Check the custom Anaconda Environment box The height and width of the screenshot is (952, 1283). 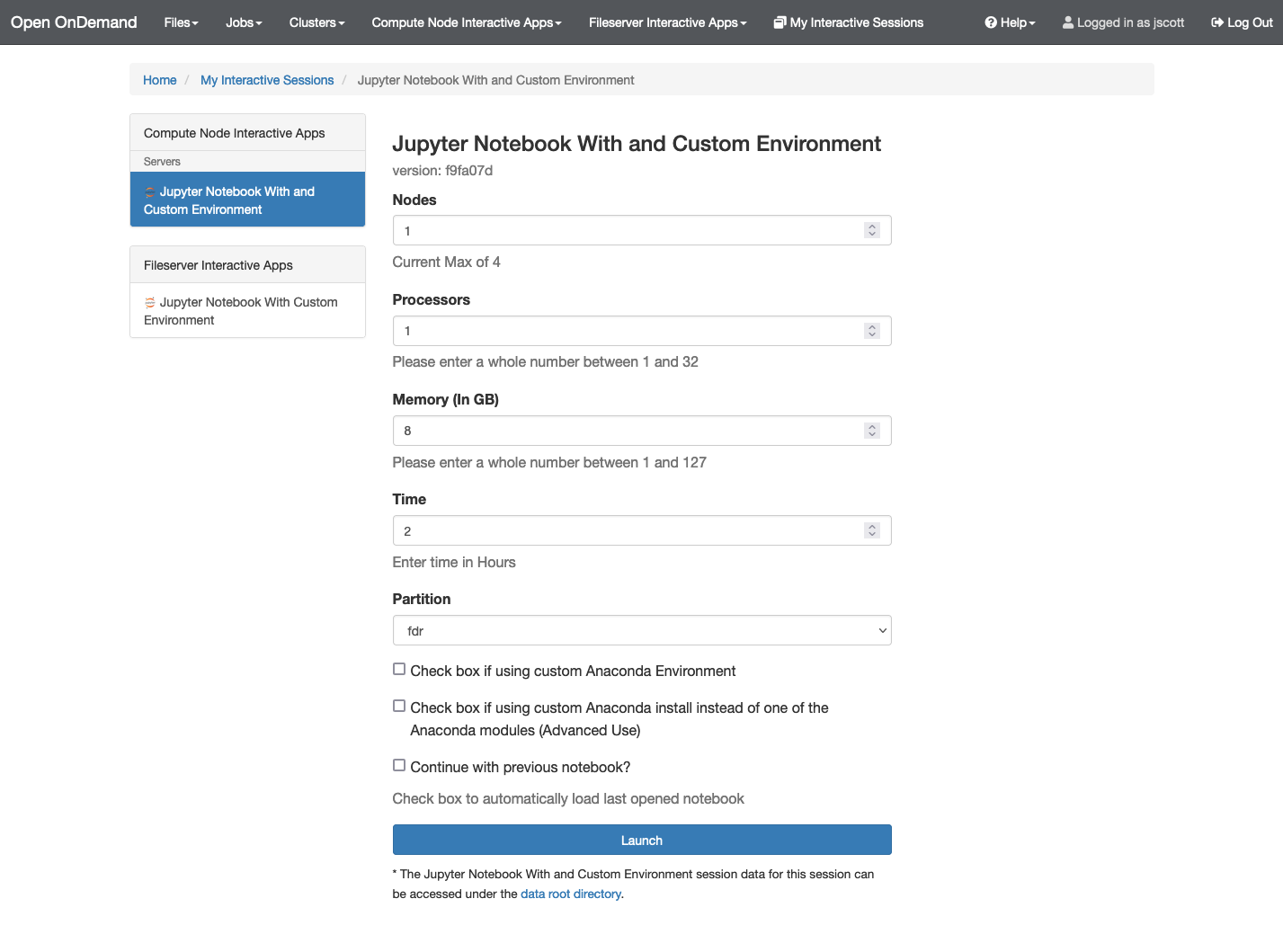pyautogui.click(x=399, y=669)
